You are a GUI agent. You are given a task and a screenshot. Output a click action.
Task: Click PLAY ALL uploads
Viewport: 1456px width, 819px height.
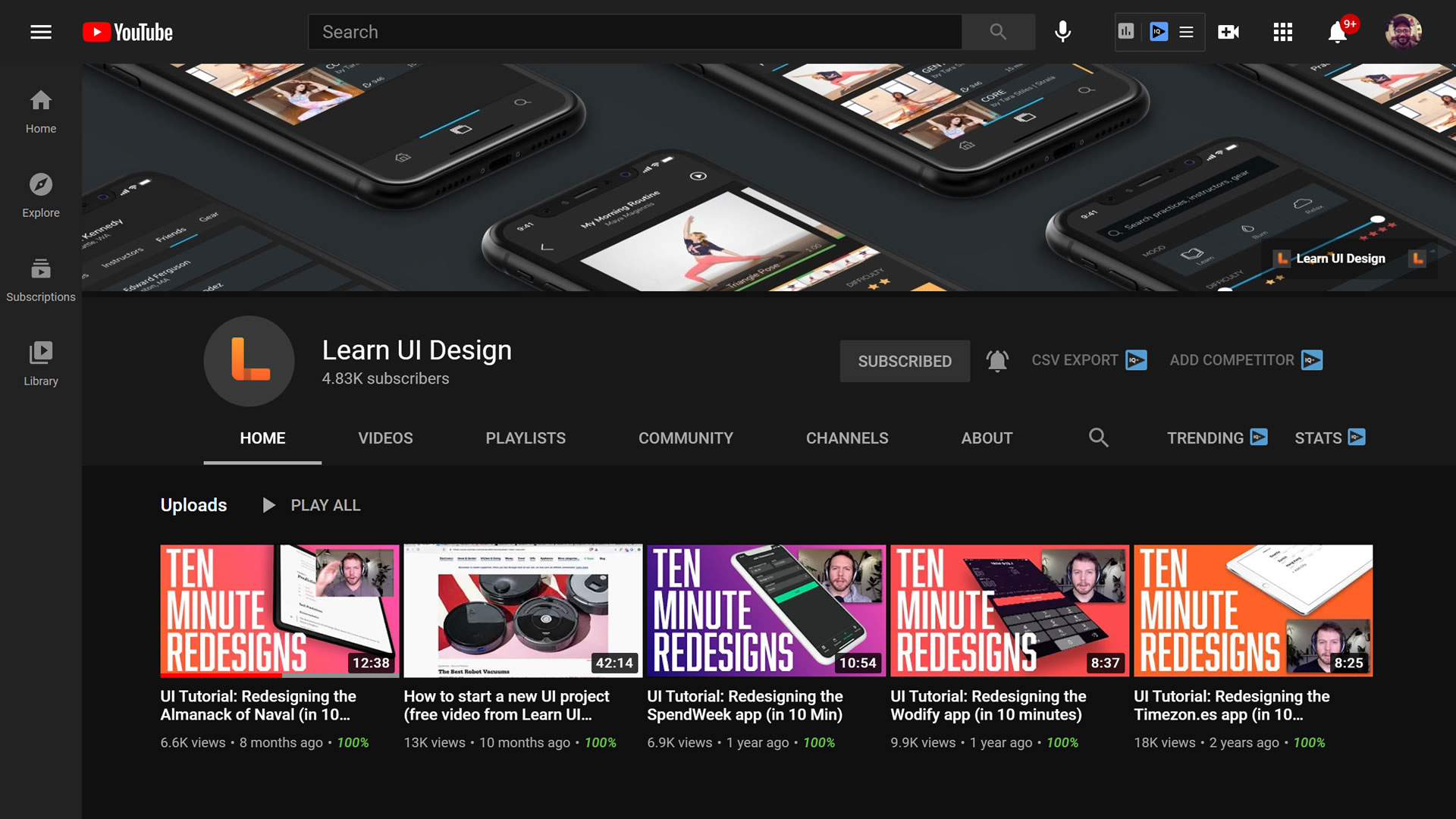[x=311, y=505]
